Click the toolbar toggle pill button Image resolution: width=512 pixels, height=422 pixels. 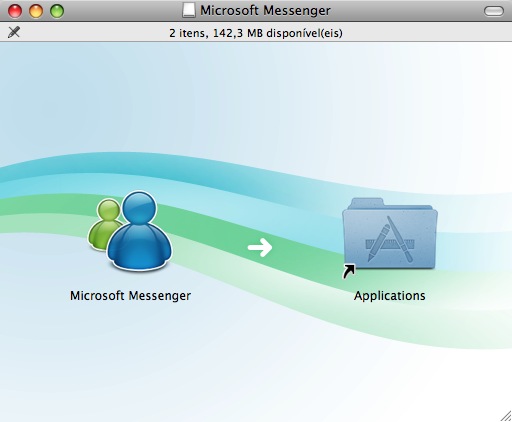pos(493,11)
